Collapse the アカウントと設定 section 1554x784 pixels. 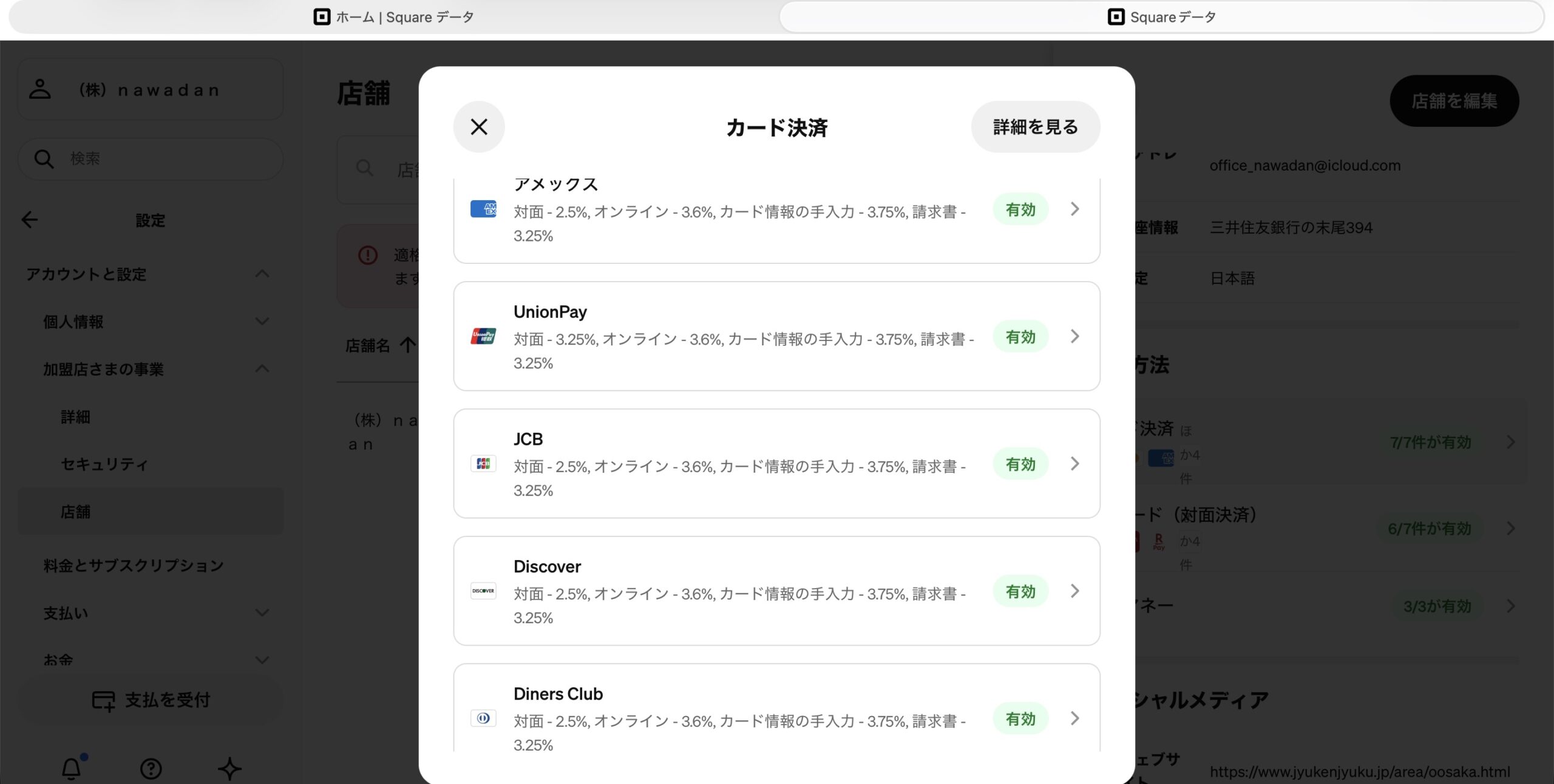(x=262, y=274)
